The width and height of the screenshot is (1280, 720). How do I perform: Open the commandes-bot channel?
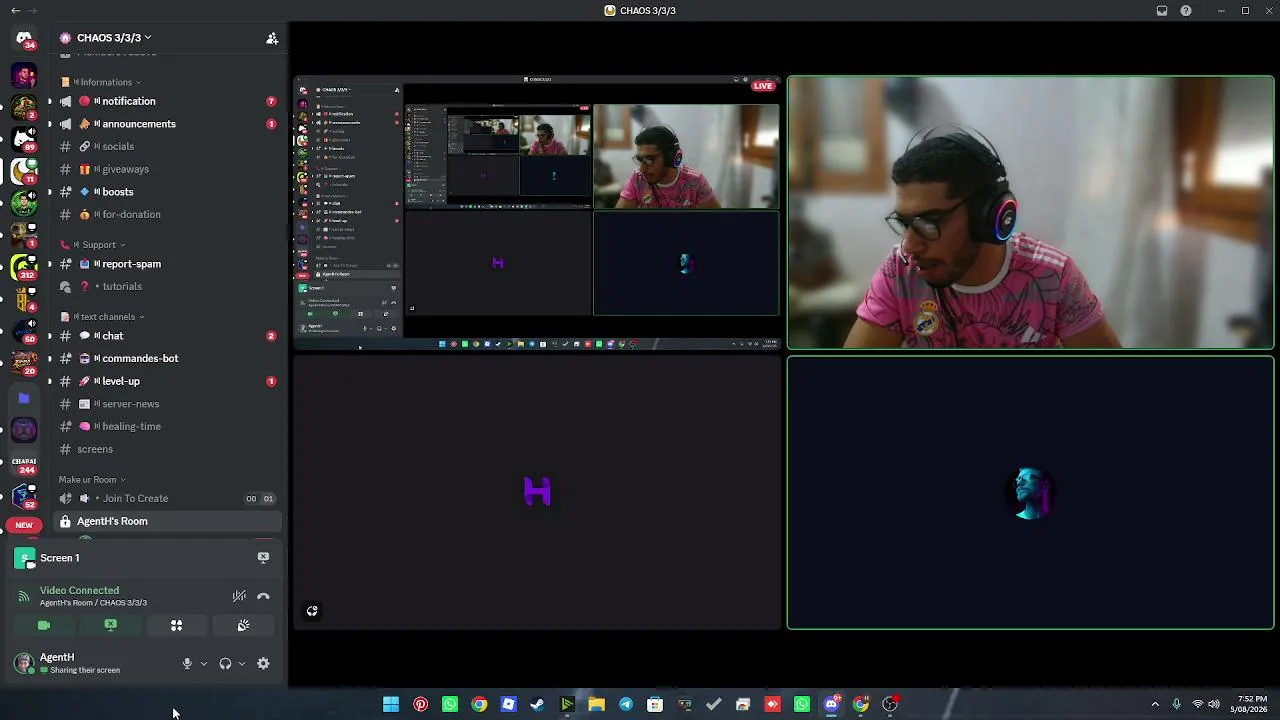(167, 358)
